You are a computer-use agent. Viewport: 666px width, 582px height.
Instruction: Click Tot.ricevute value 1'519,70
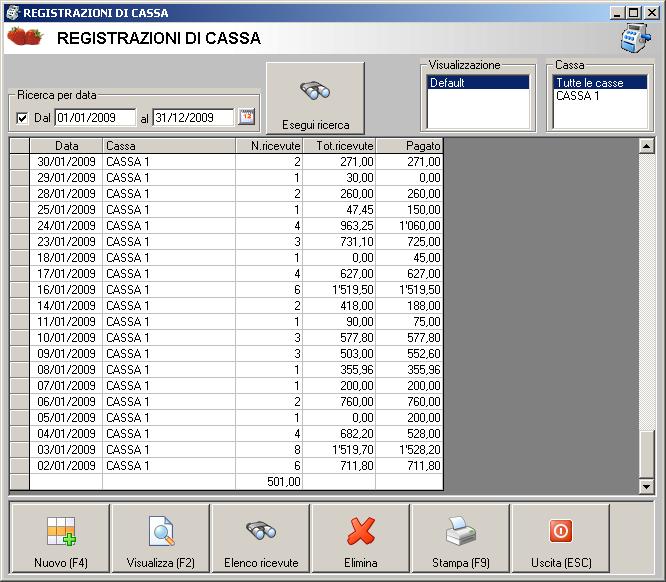click(339, 449)
